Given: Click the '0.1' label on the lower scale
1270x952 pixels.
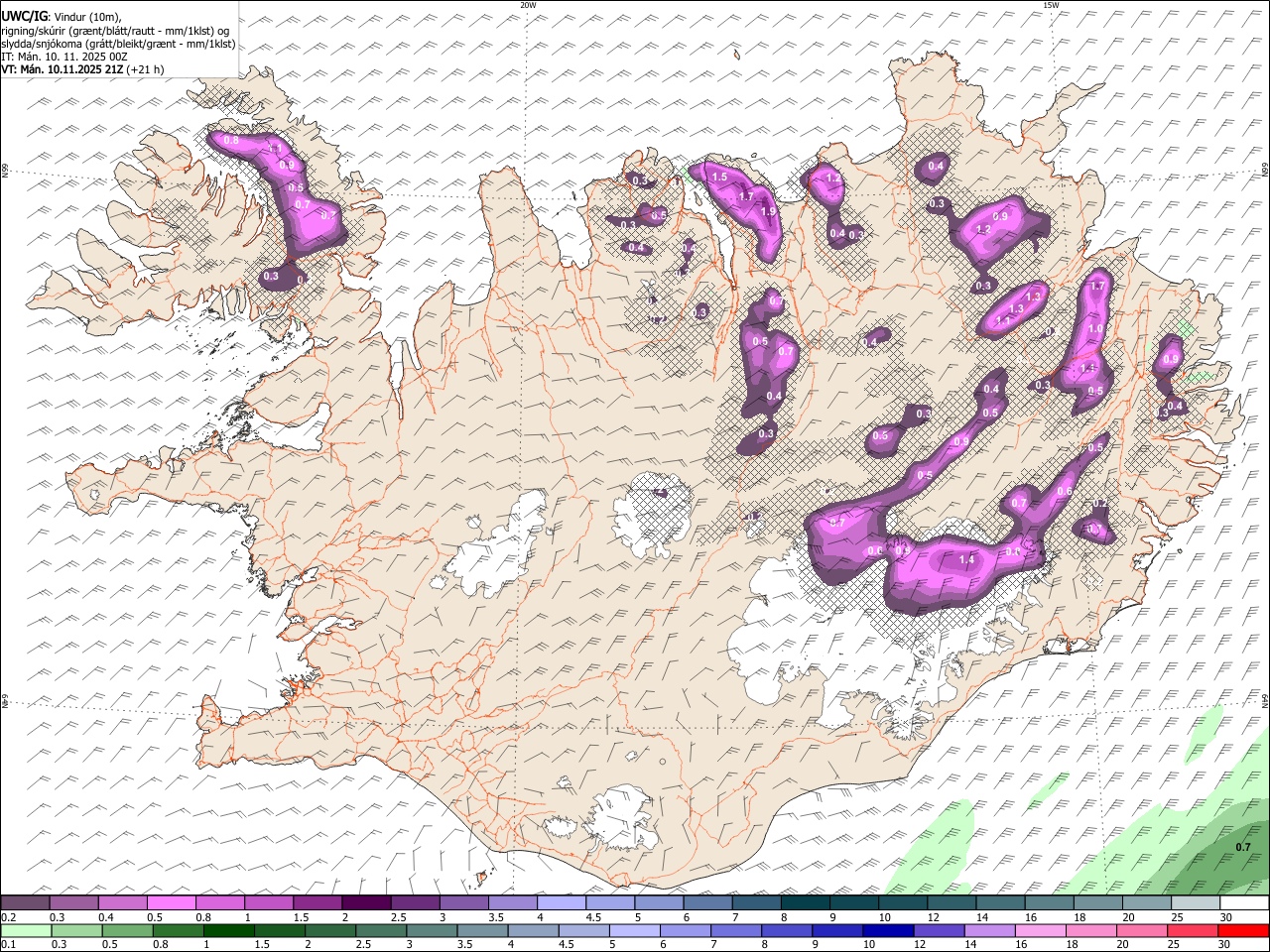Looking at the screenshot, I should click(9, 945).
